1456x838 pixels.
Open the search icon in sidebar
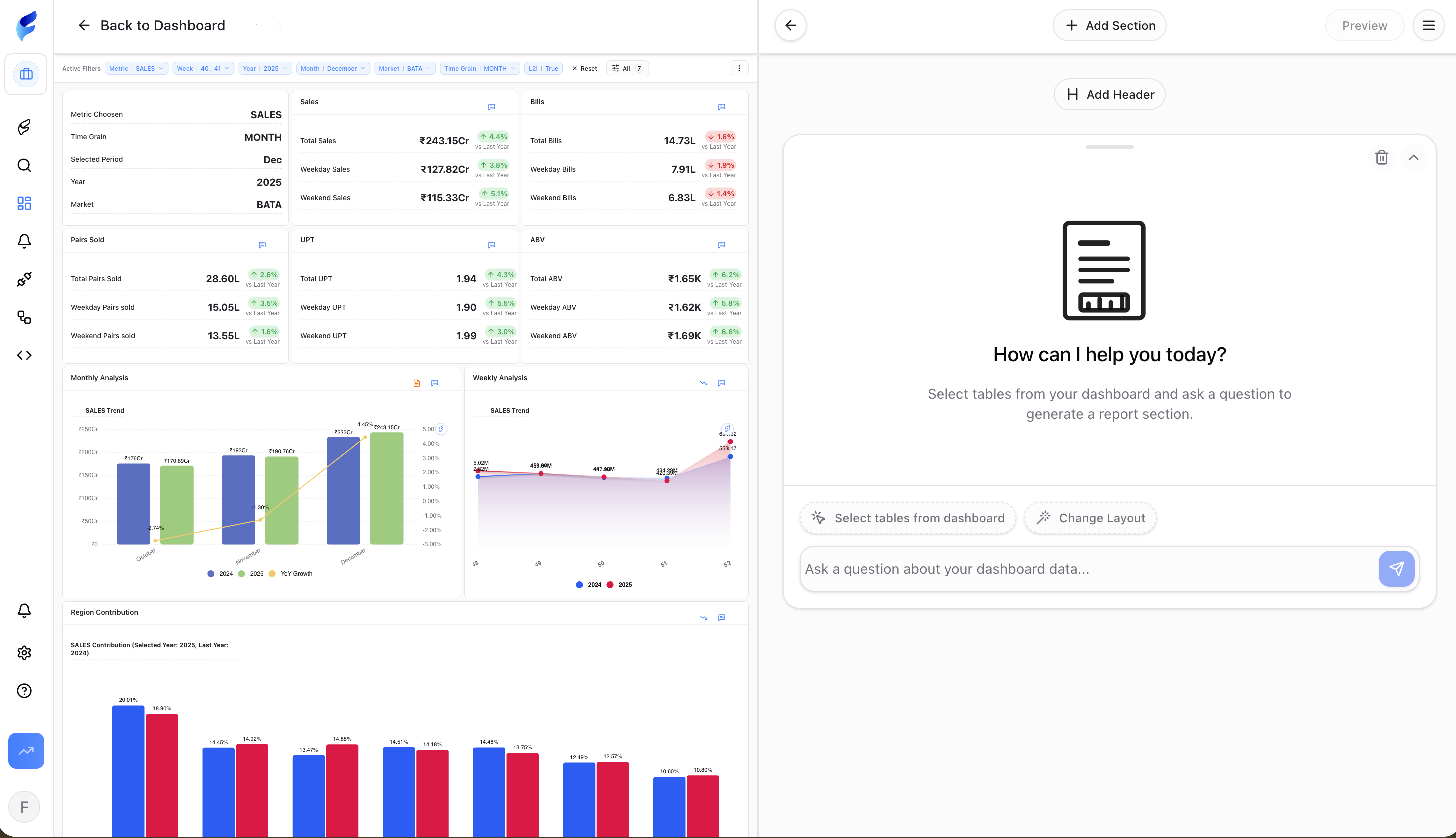coord(24,165)
